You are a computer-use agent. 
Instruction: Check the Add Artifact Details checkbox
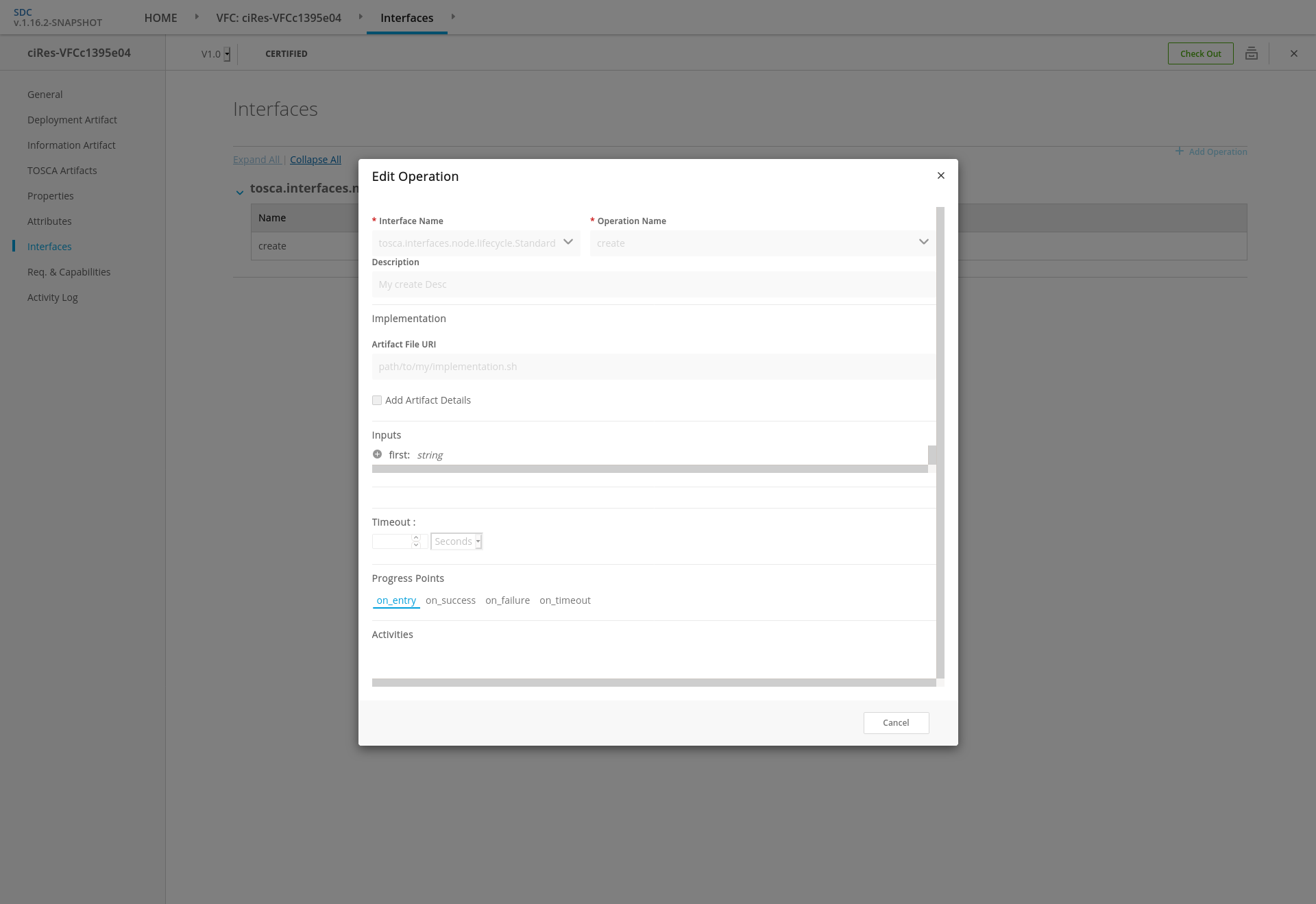coord(377,400)
